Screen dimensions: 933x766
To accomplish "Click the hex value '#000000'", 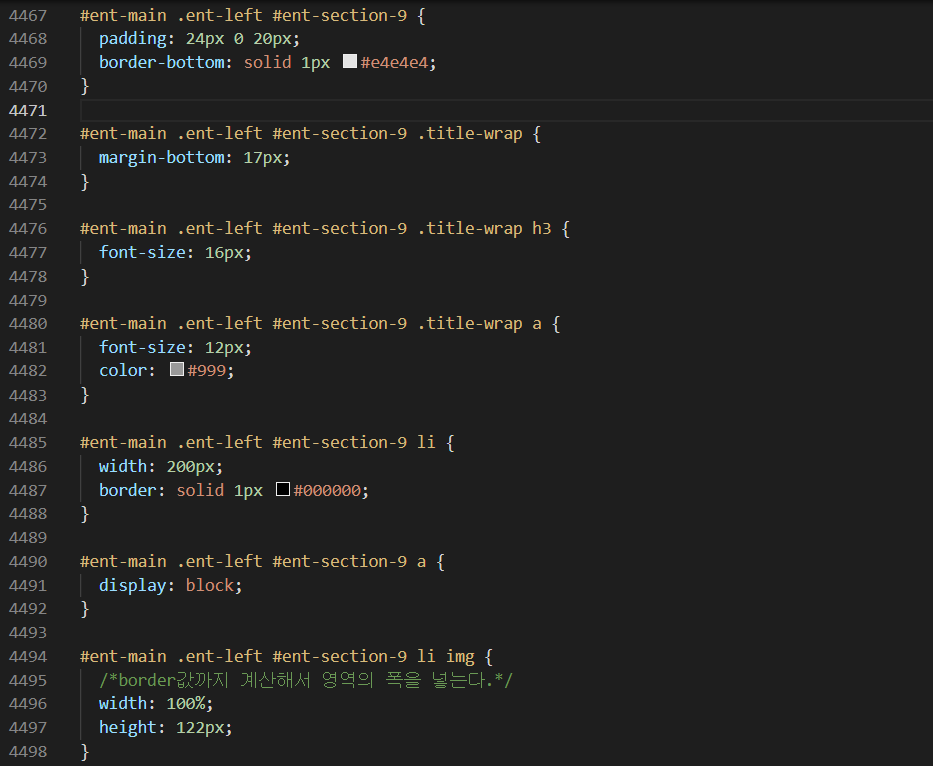I will (x=327, y=490).
